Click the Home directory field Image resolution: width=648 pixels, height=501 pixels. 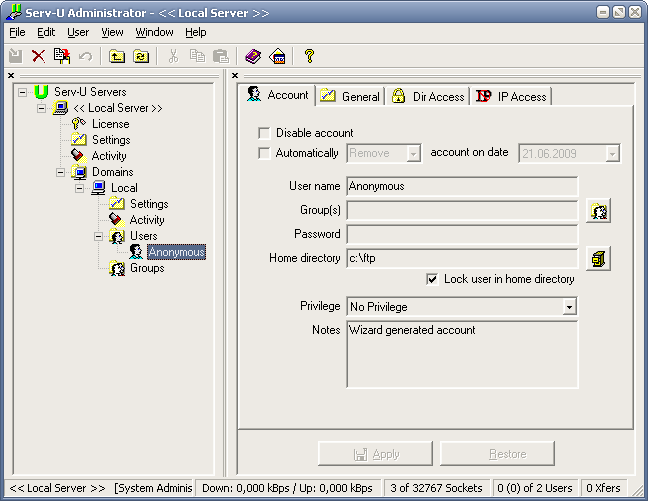pos(462,258)
